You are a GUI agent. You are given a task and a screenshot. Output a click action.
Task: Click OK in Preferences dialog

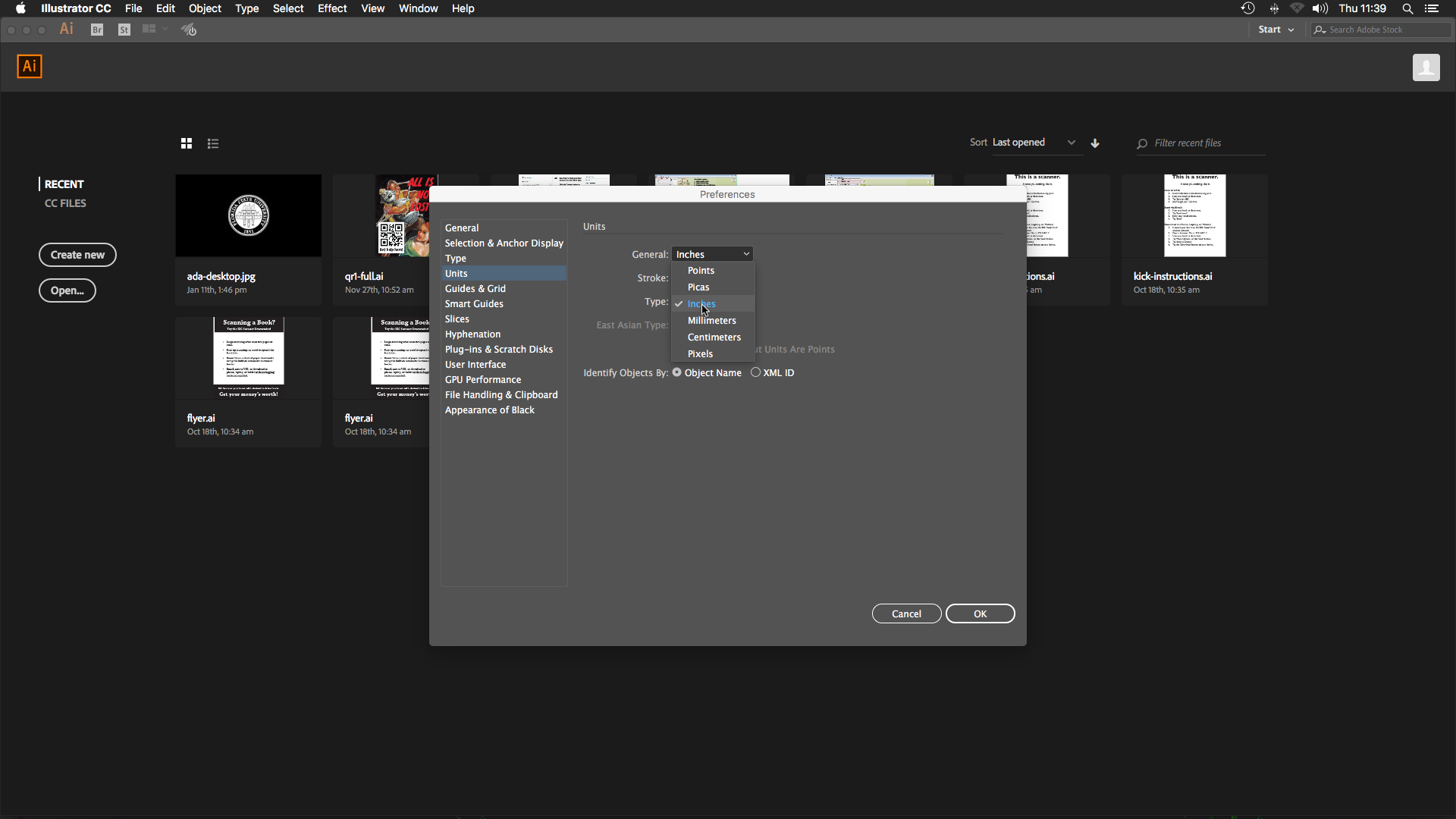(x=980, y=613)
